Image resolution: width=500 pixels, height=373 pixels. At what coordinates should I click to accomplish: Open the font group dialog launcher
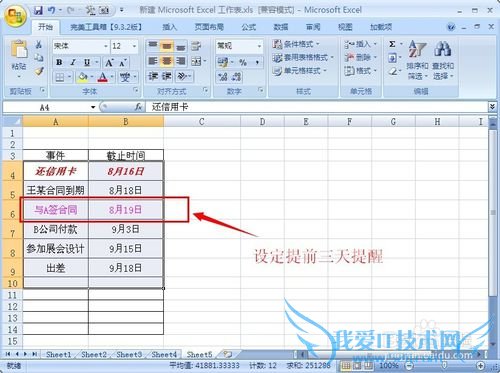(x=136, y=90)
